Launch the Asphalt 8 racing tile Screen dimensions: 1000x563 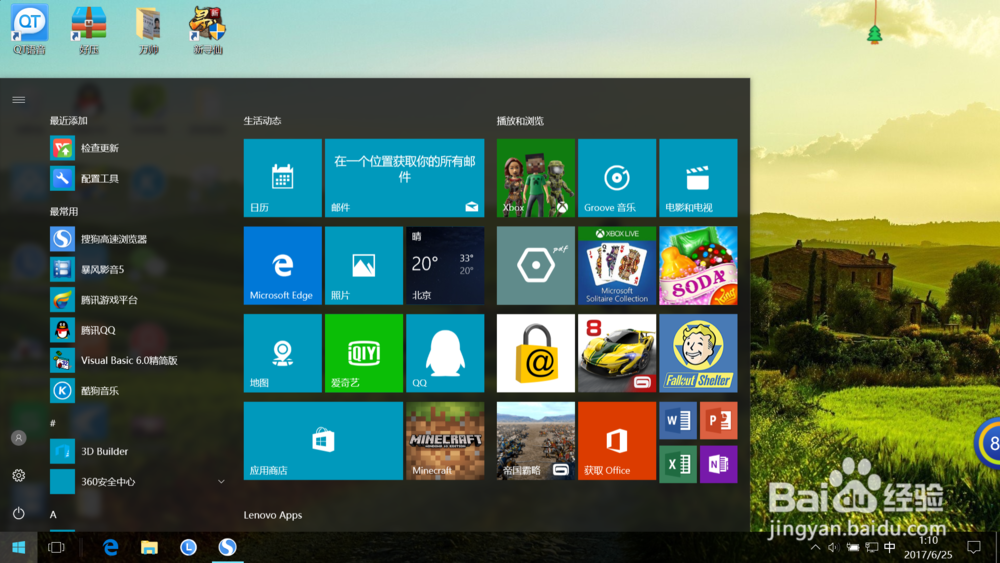pyautogui.click(x=617, y=353)
